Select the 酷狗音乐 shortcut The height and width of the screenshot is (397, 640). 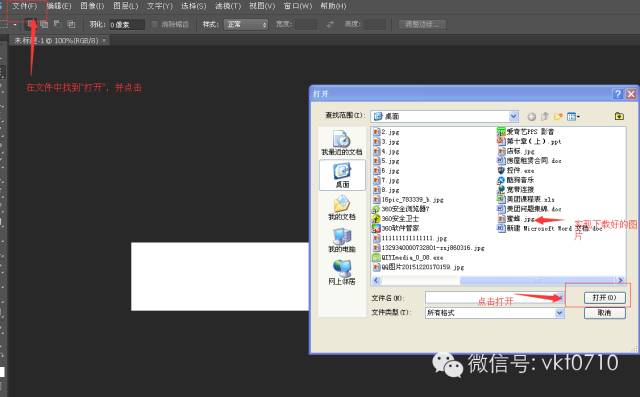point(516,180)
